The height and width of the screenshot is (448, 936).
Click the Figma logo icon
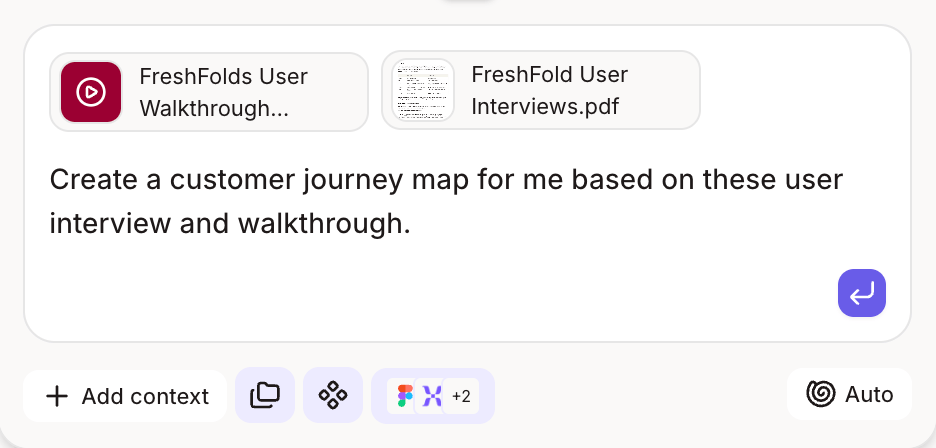[405, 395]
